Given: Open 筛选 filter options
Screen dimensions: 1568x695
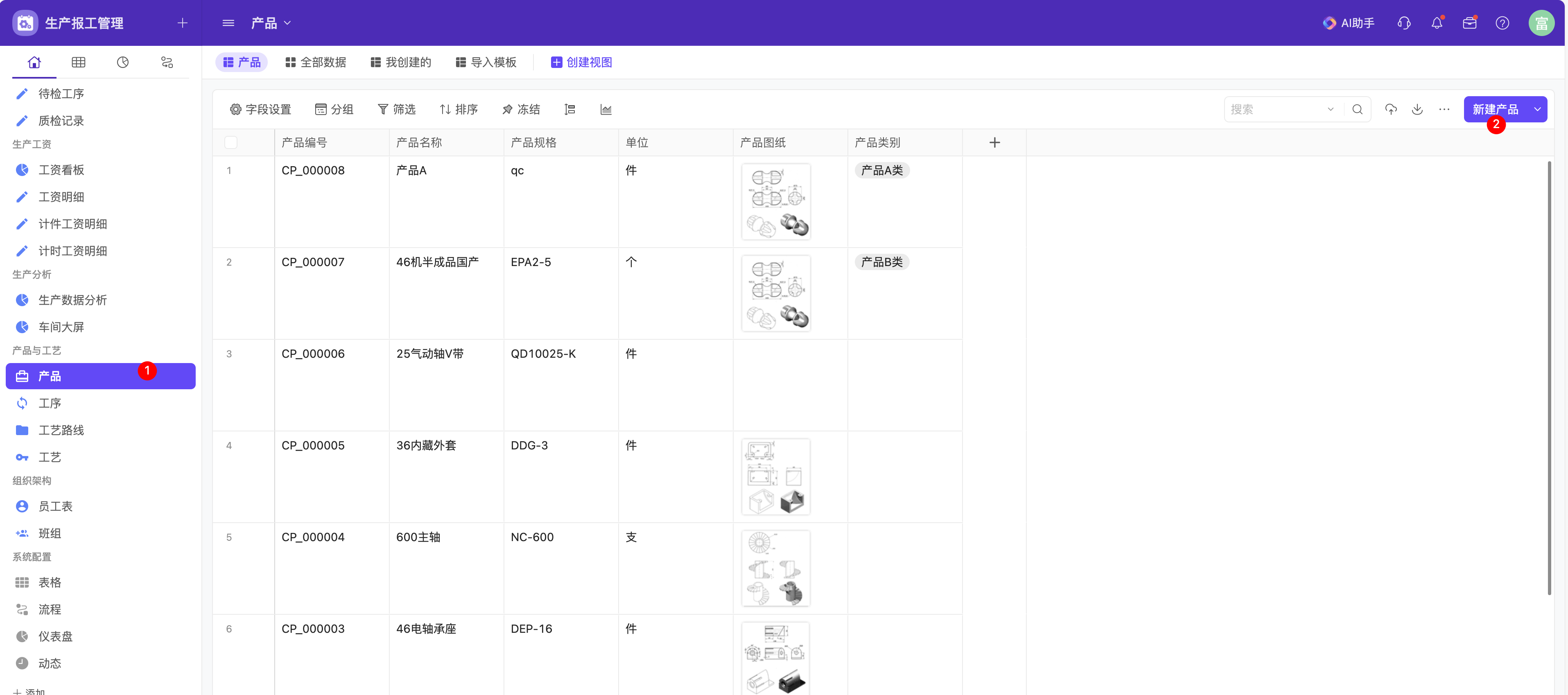Looking at the screenshot, I should tap(397, 110).
